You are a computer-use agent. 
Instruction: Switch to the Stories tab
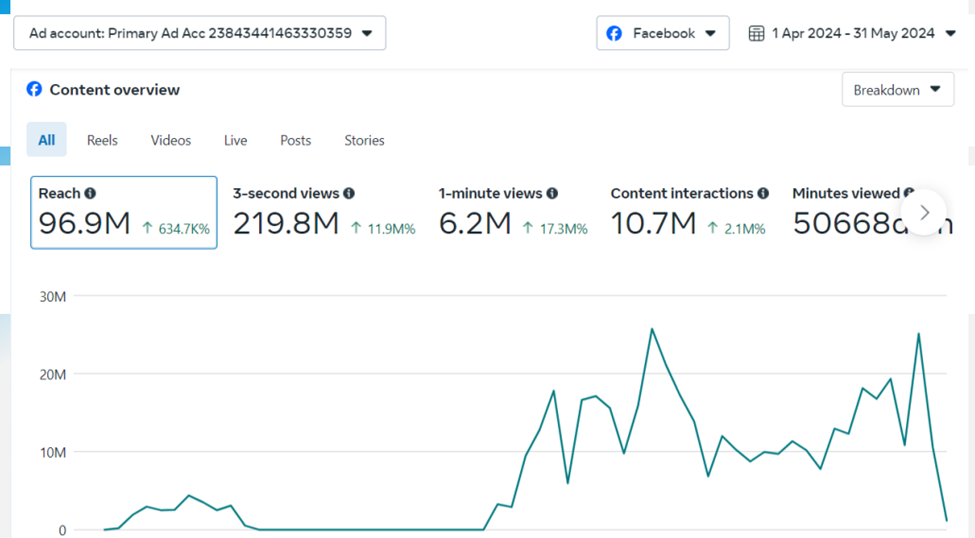tap(364, 140)
